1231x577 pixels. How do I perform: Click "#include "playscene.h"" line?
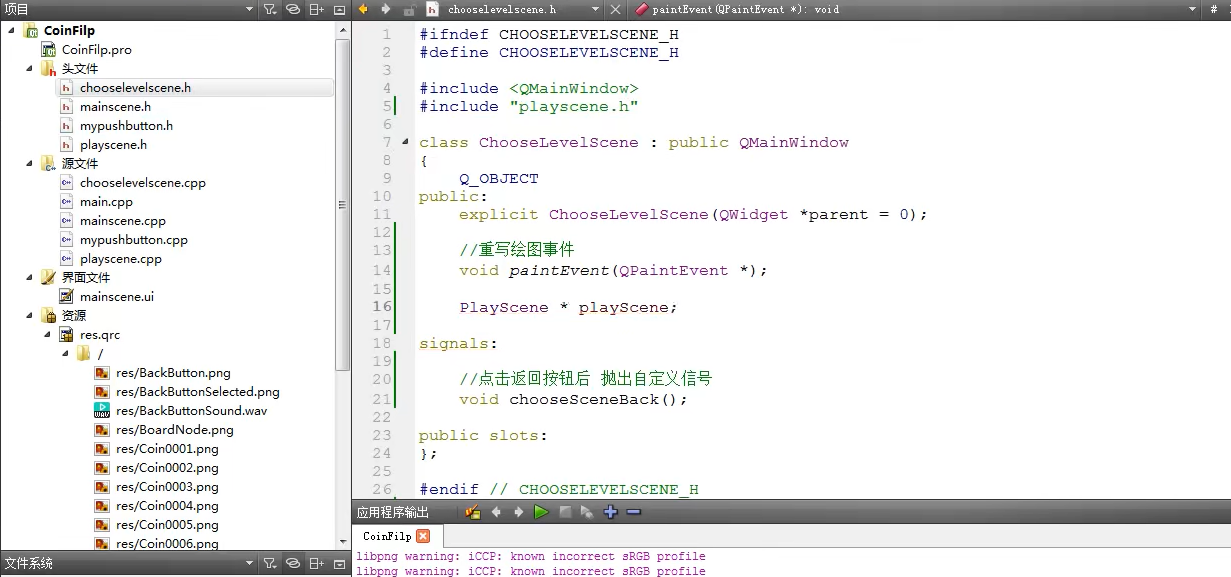pos(529,106)
